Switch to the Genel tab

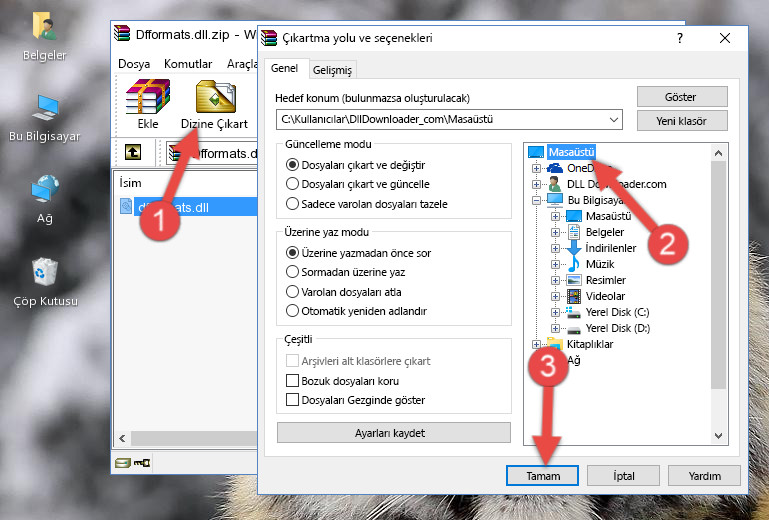284,68
